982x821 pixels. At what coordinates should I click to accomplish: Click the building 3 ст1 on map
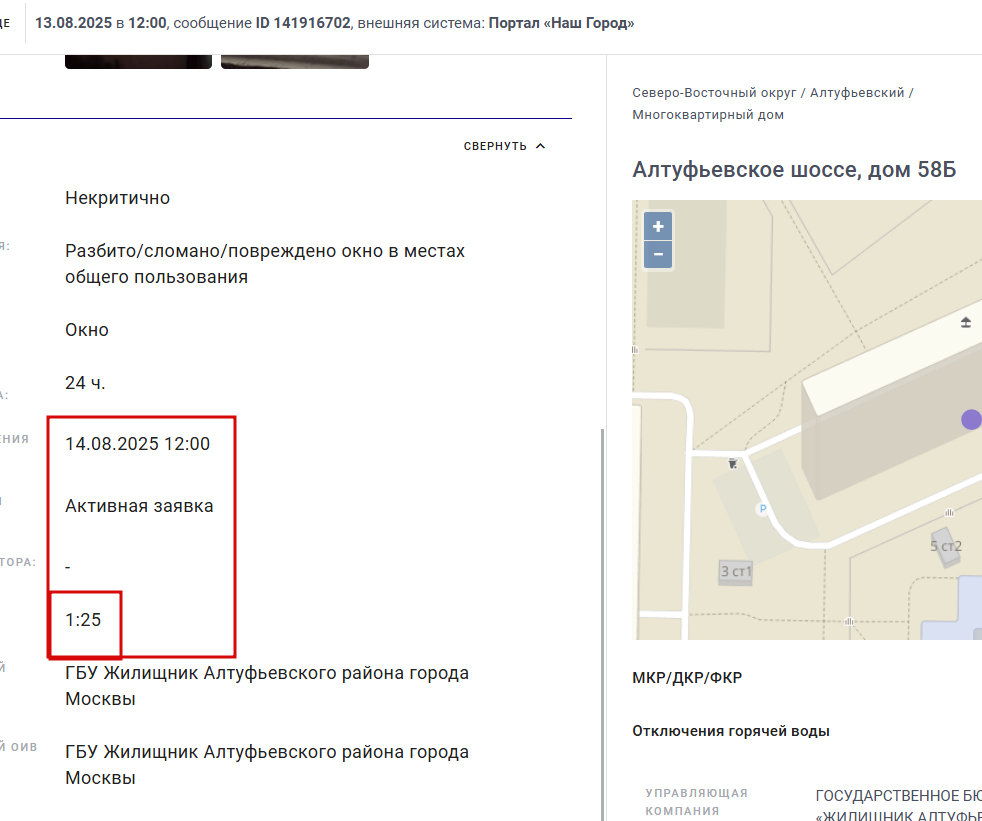tap(735, 572)
